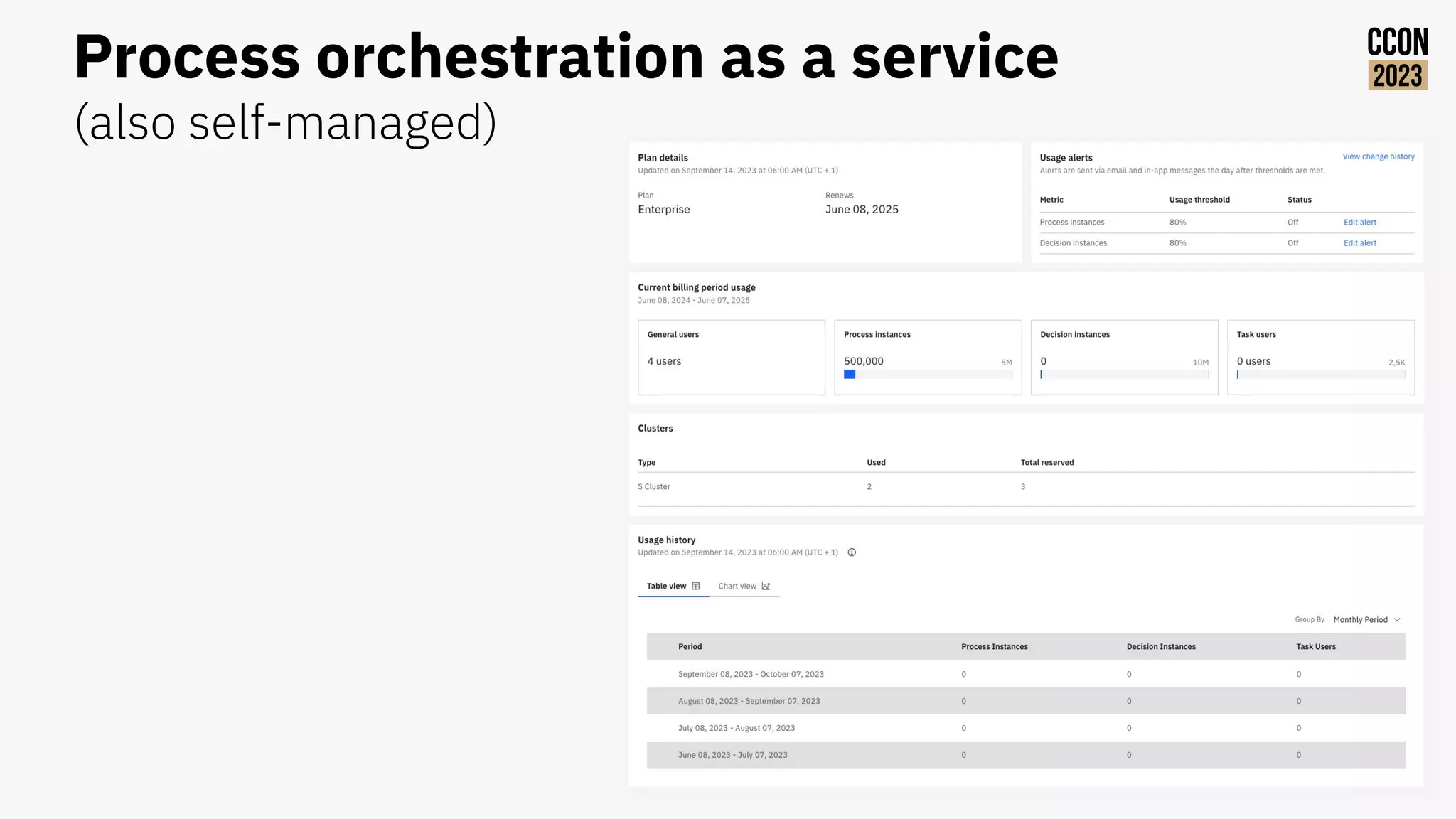Click the Enterprise plan name
The image size is (1456, 819).
tap(664, 209)
